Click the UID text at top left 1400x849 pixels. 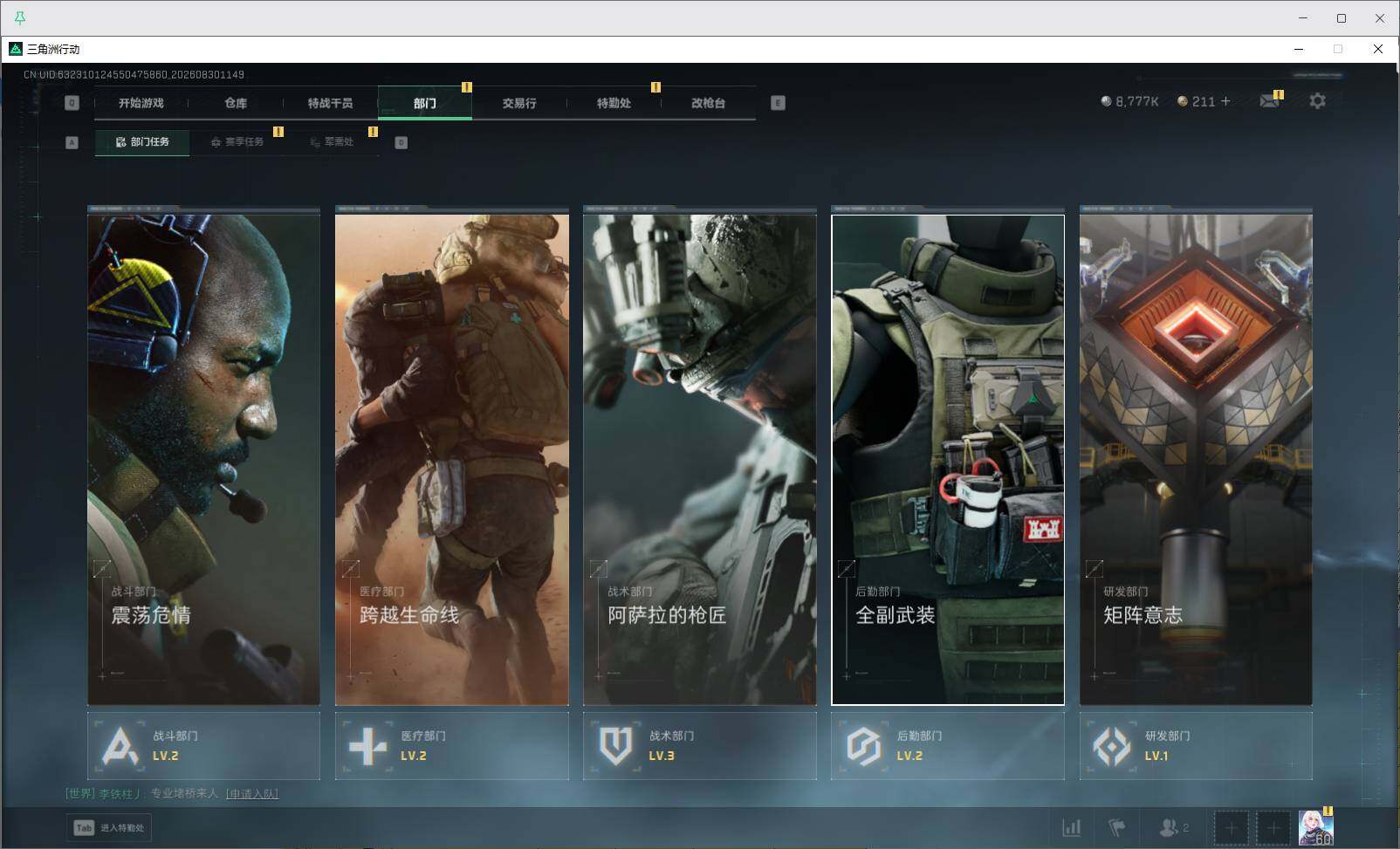[134, 75]
